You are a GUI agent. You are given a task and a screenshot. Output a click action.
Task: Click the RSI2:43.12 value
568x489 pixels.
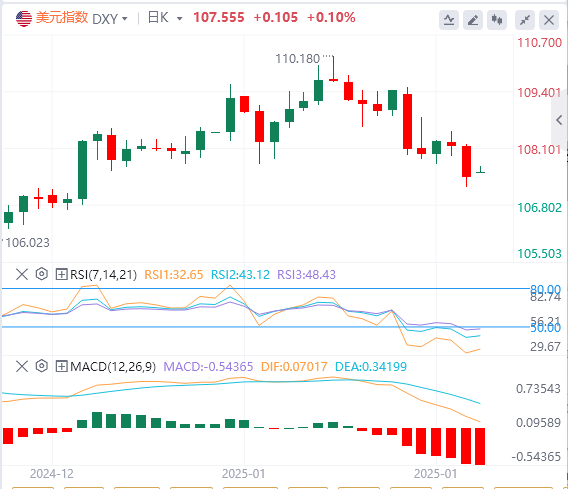pos(240,275)
